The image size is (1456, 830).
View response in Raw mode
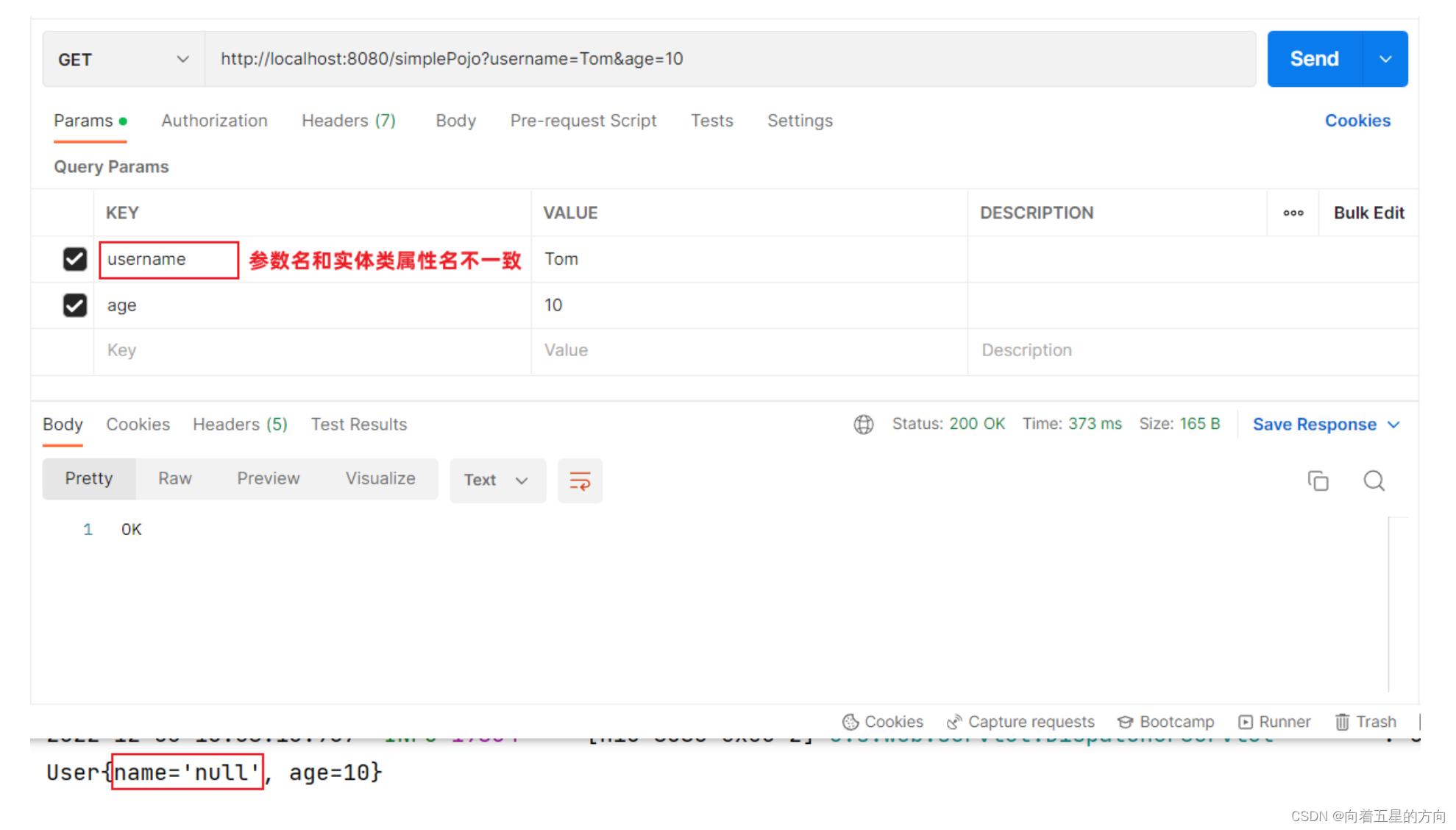point(174,478)
